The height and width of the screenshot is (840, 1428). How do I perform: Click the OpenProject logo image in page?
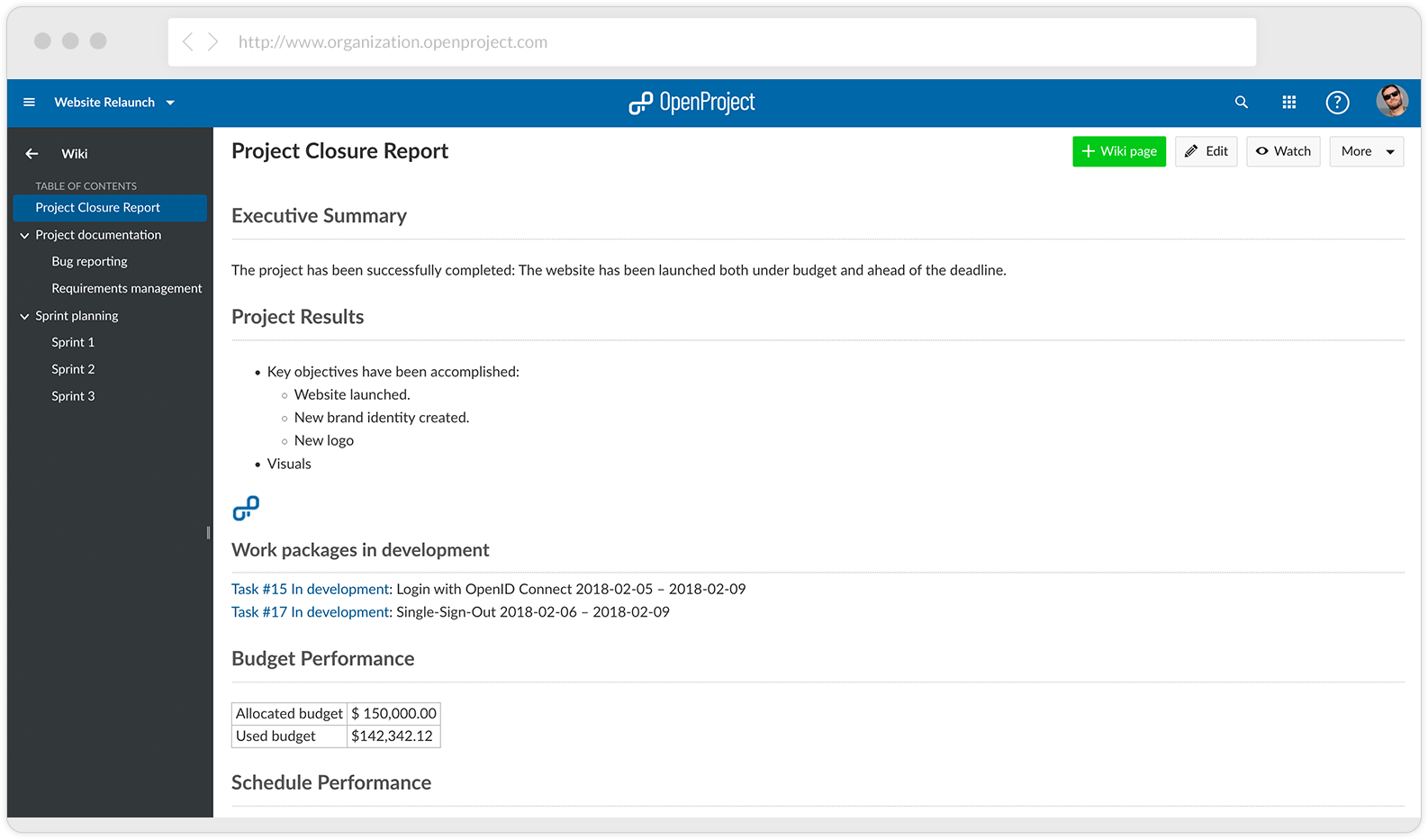tap(246, 509)
